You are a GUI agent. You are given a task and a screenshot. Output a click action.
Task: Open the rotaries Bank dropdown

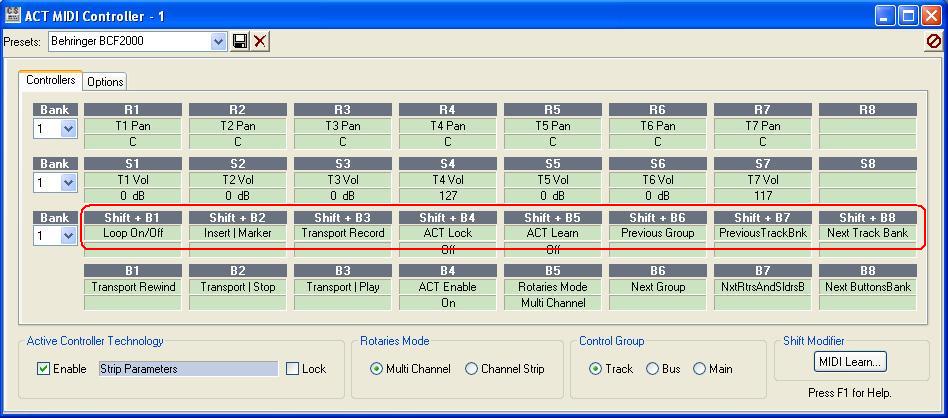pos(68,128)
